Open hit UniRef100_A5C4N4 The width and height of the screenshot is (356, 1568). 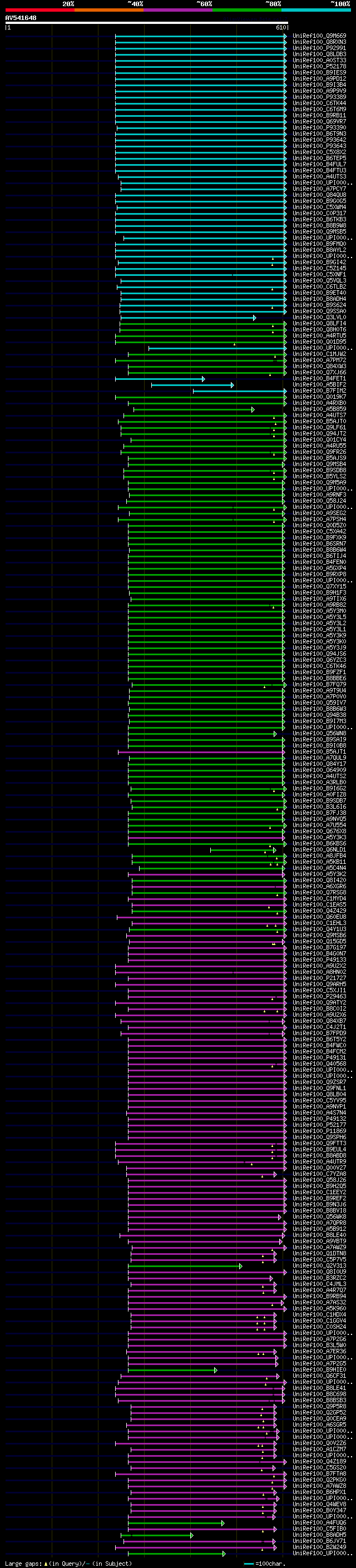[319, 868]
